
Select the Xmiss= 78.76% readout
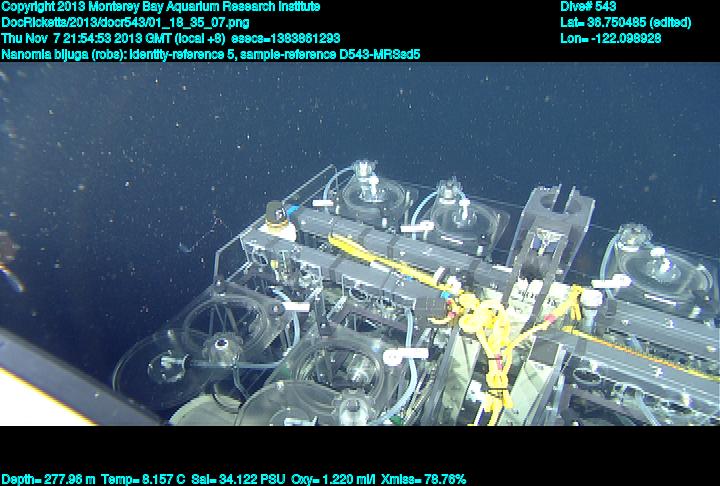(424, 479)
